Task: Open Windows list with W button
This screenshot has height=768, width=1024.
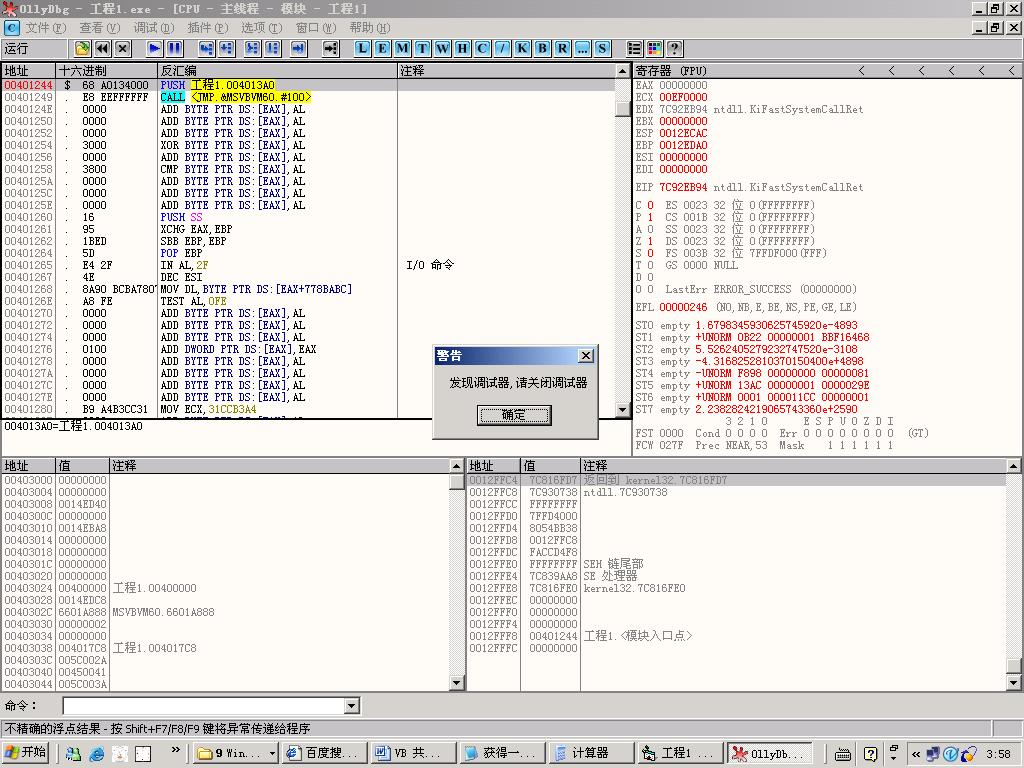Action: tap(443, 48)
